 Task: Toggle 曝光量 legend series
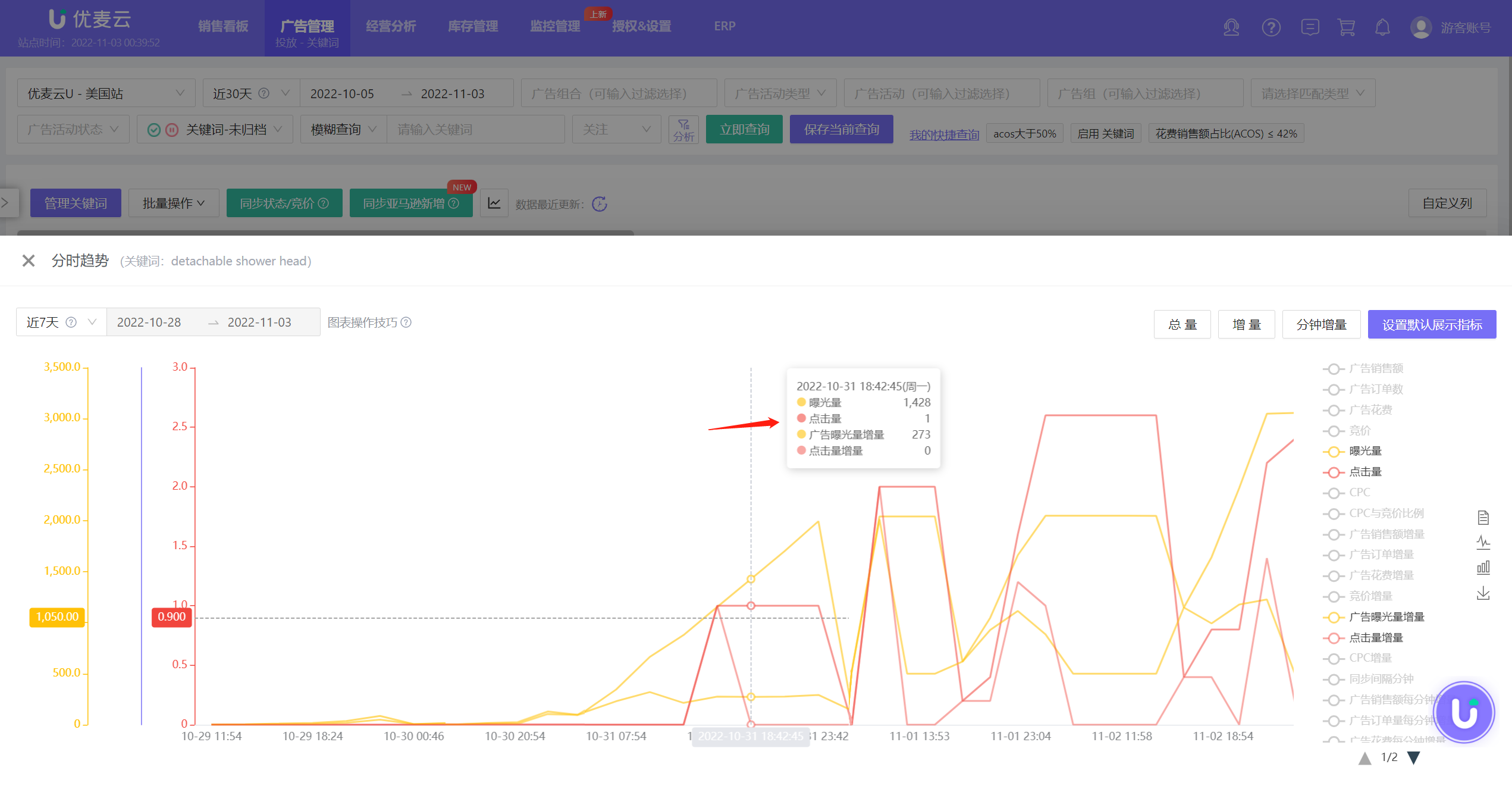point(1352,452)
